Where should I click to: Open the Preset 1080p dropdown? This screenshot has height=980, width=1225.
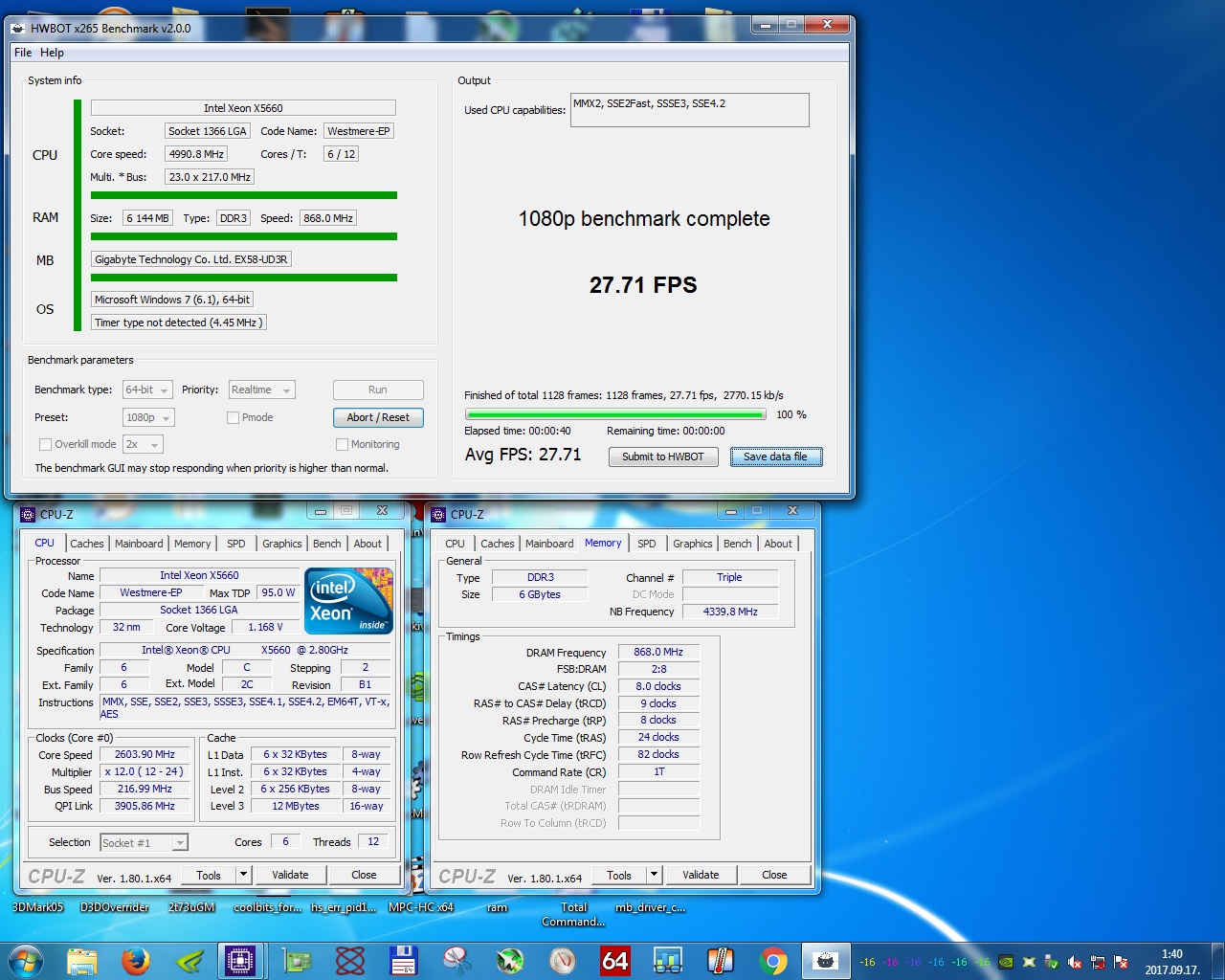[148, 417]
